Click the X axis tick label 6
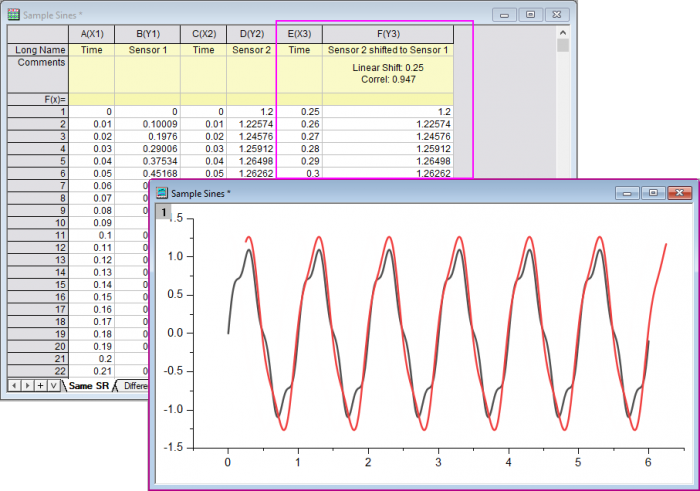The height and width of the screenshot is (491, 700). pos(648,462)
